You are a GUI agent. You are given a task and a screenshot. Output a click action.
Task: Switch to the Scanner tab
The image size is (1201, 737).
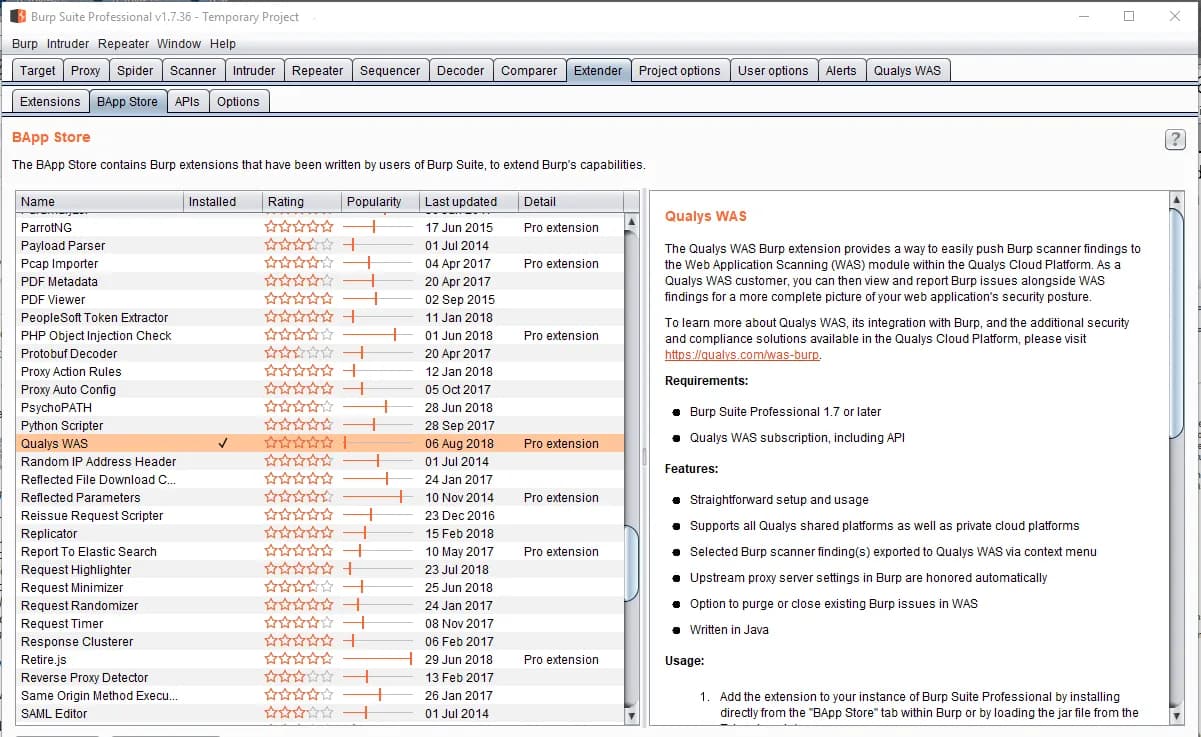tap(193, 70)
